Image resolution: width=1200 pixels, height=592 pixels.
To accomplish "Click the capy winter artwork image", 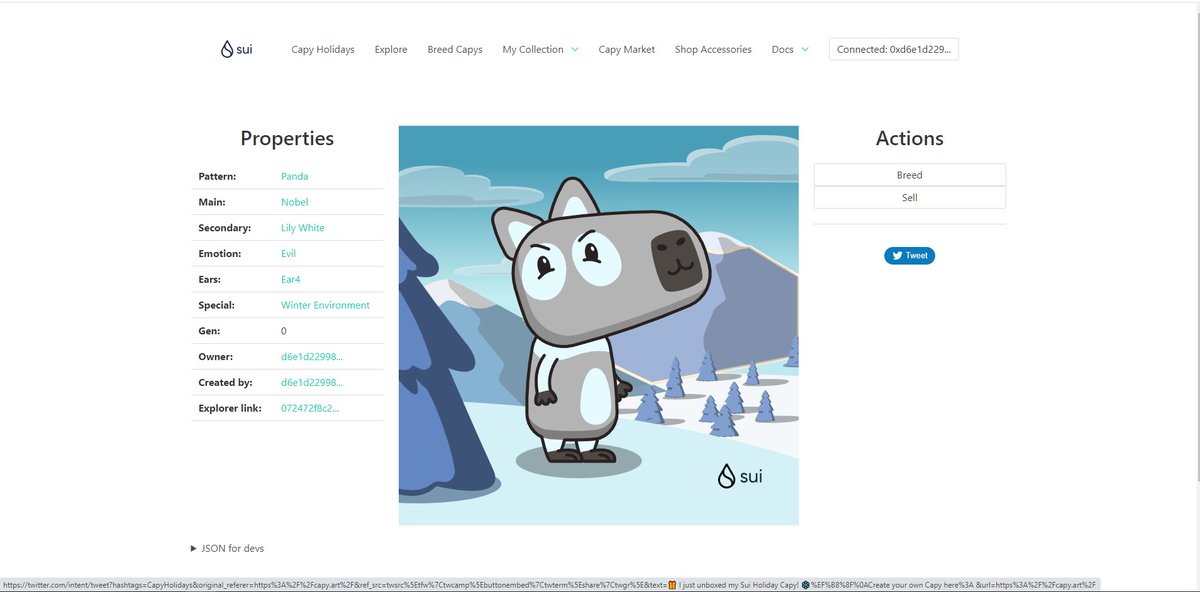I will coord(598,325).
